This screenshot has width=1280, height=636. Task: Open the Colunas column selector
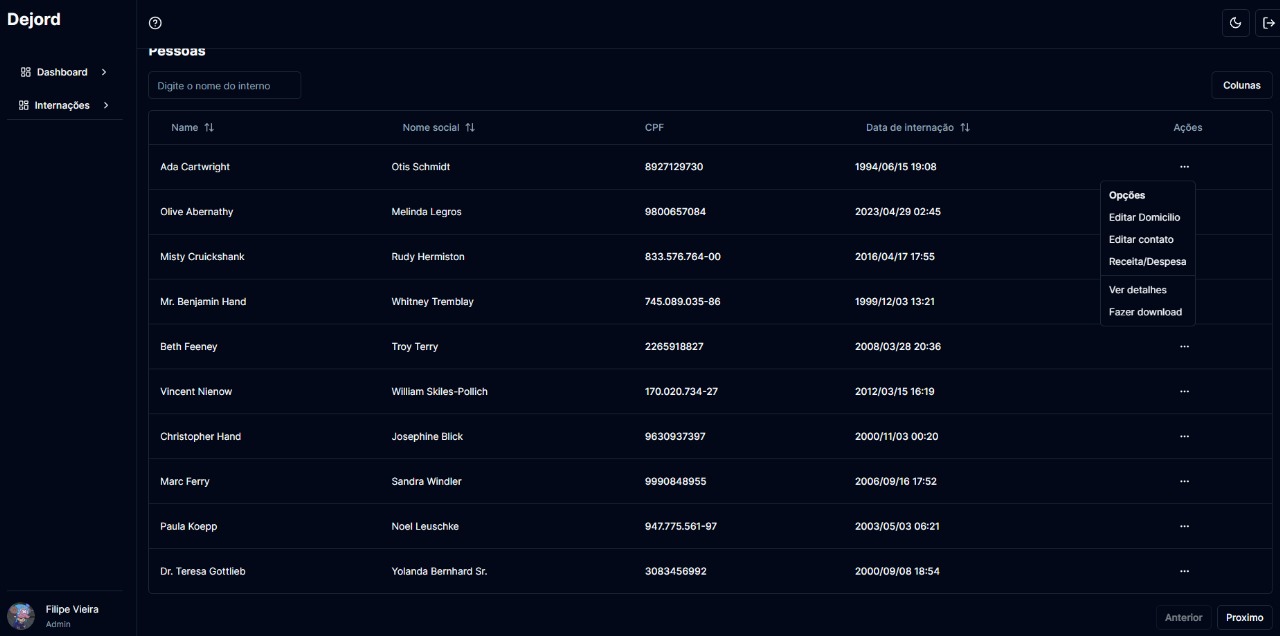pos(1241,85)
